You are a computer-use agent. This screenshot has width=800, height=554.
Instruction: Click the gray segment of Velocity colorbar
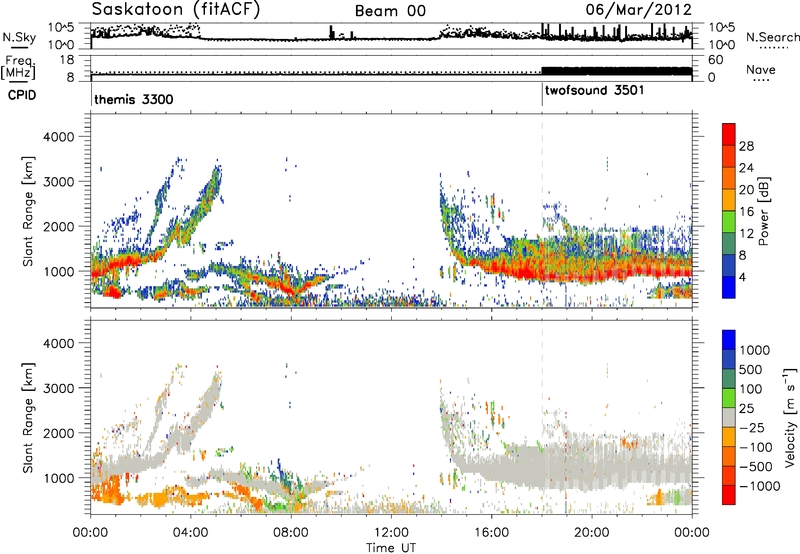point(729,417)
